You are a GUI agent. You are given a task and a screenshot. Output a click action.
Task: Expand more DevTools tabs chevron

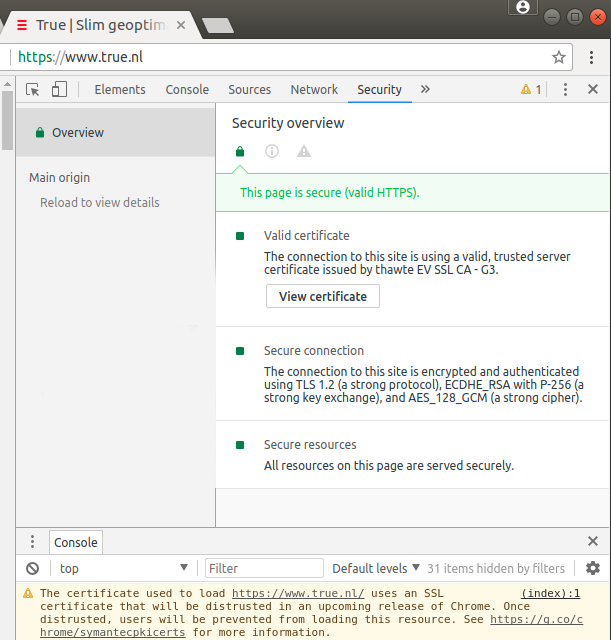425,89
